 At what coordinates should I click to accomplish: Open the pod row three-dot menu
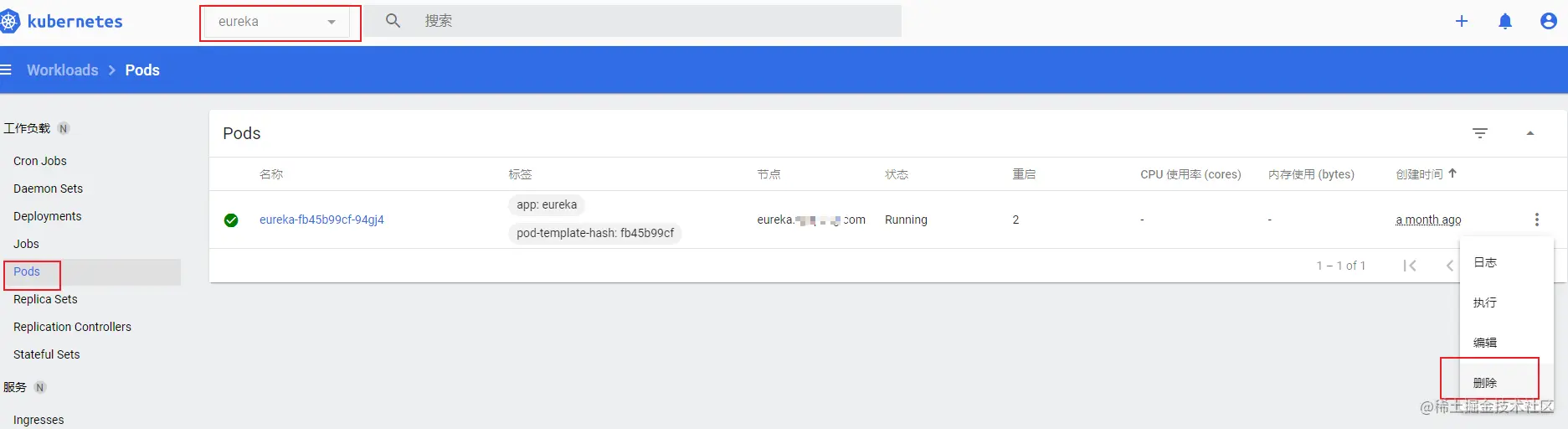coord(1537,220)
